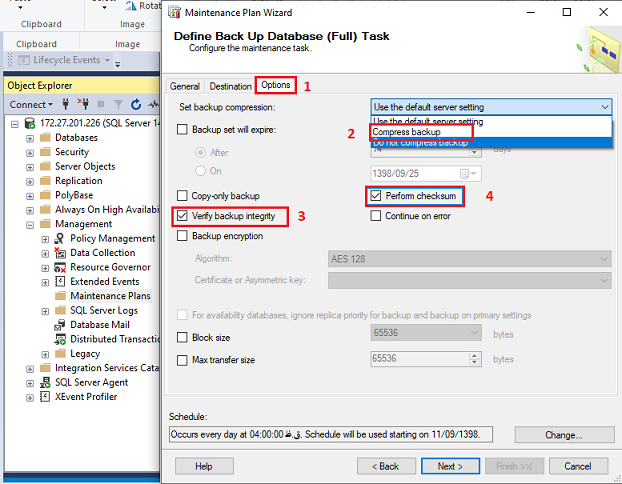
Task: Switch to the General tab
Action: point(184,87)
